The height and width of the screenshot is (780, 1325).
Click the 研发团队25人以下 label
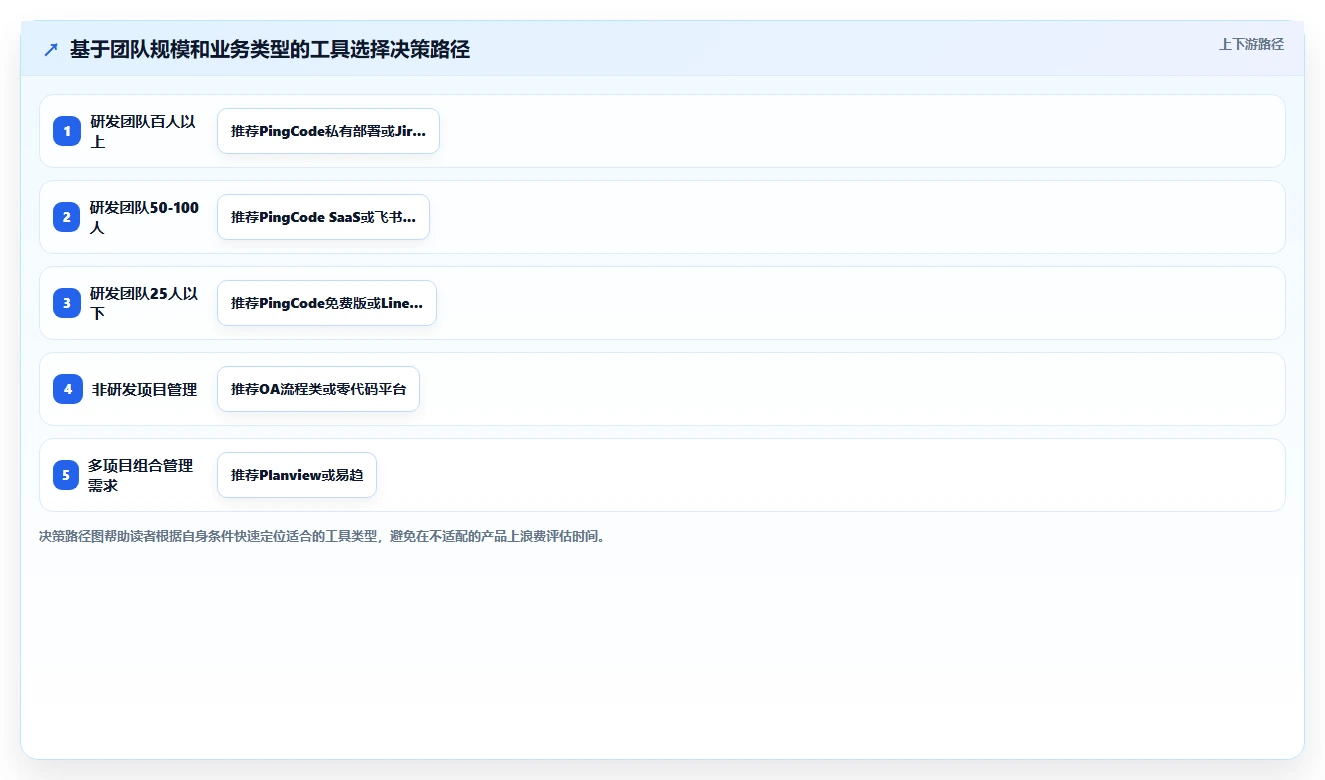(144, 303)
